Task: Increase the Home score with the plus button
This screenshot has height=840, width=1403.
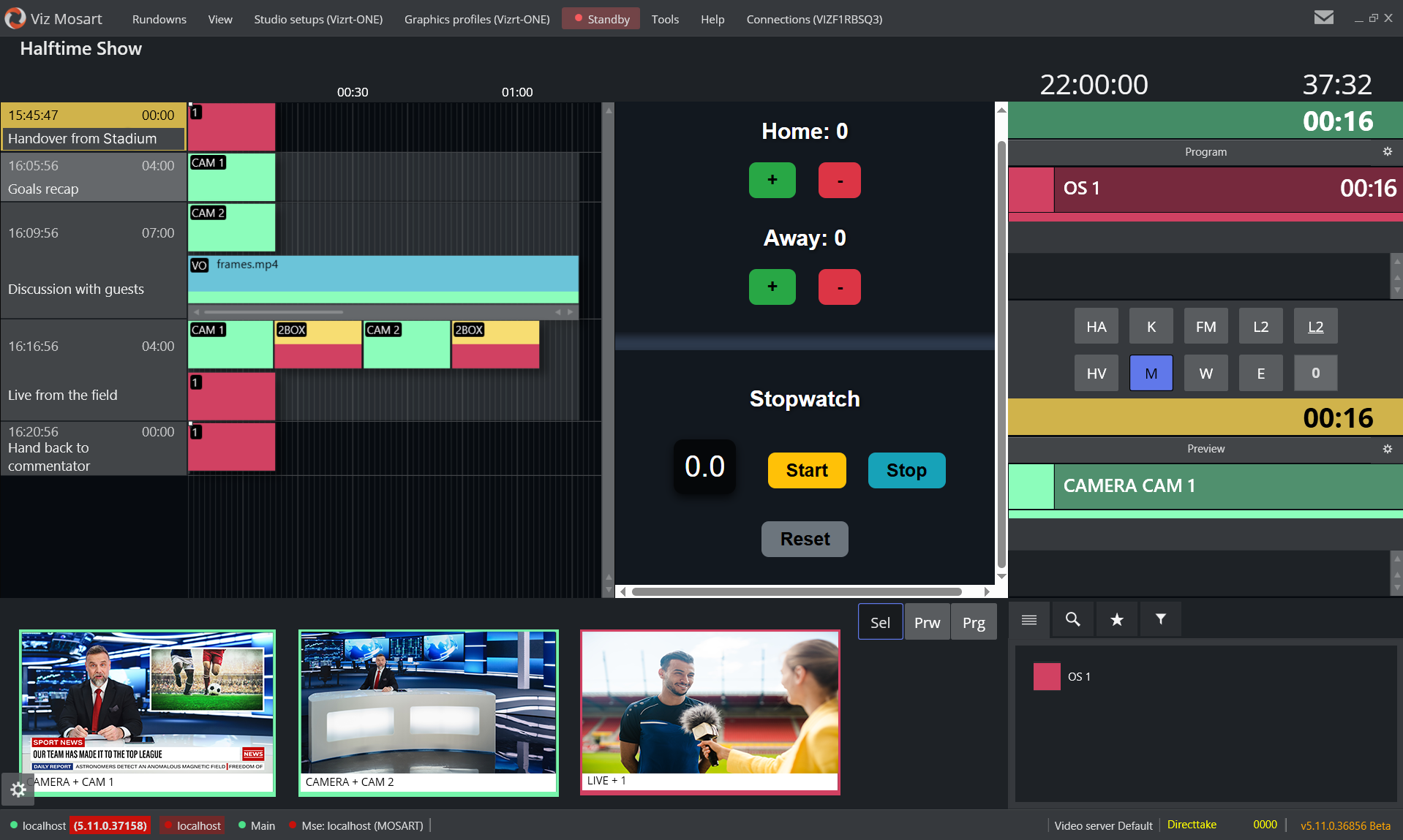Action: tap(772, 180)
